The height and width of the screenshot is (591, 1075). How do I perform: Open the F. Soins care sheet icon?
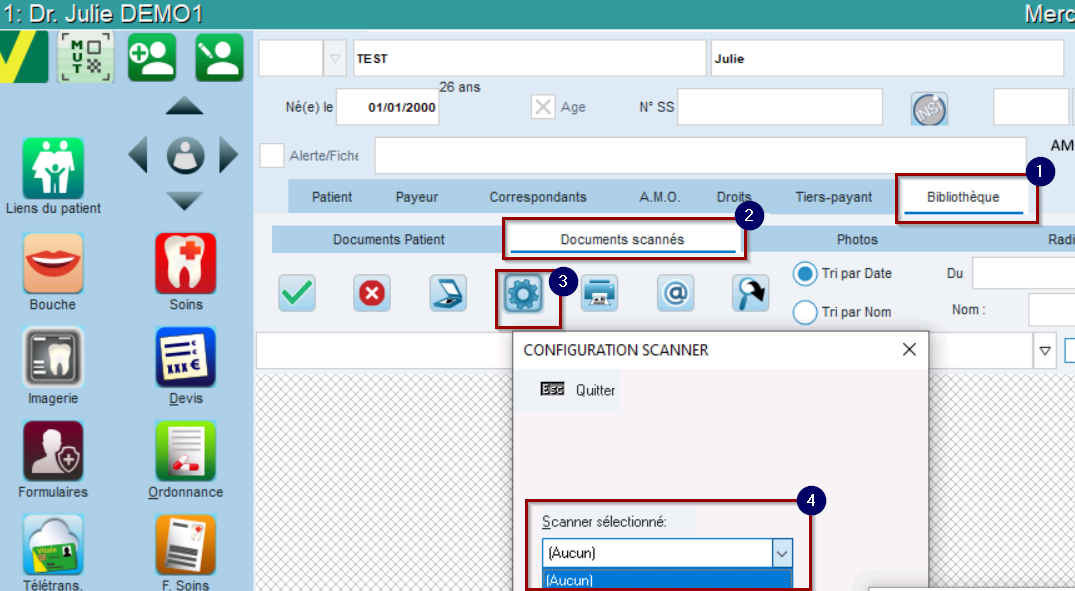point(186,544)
